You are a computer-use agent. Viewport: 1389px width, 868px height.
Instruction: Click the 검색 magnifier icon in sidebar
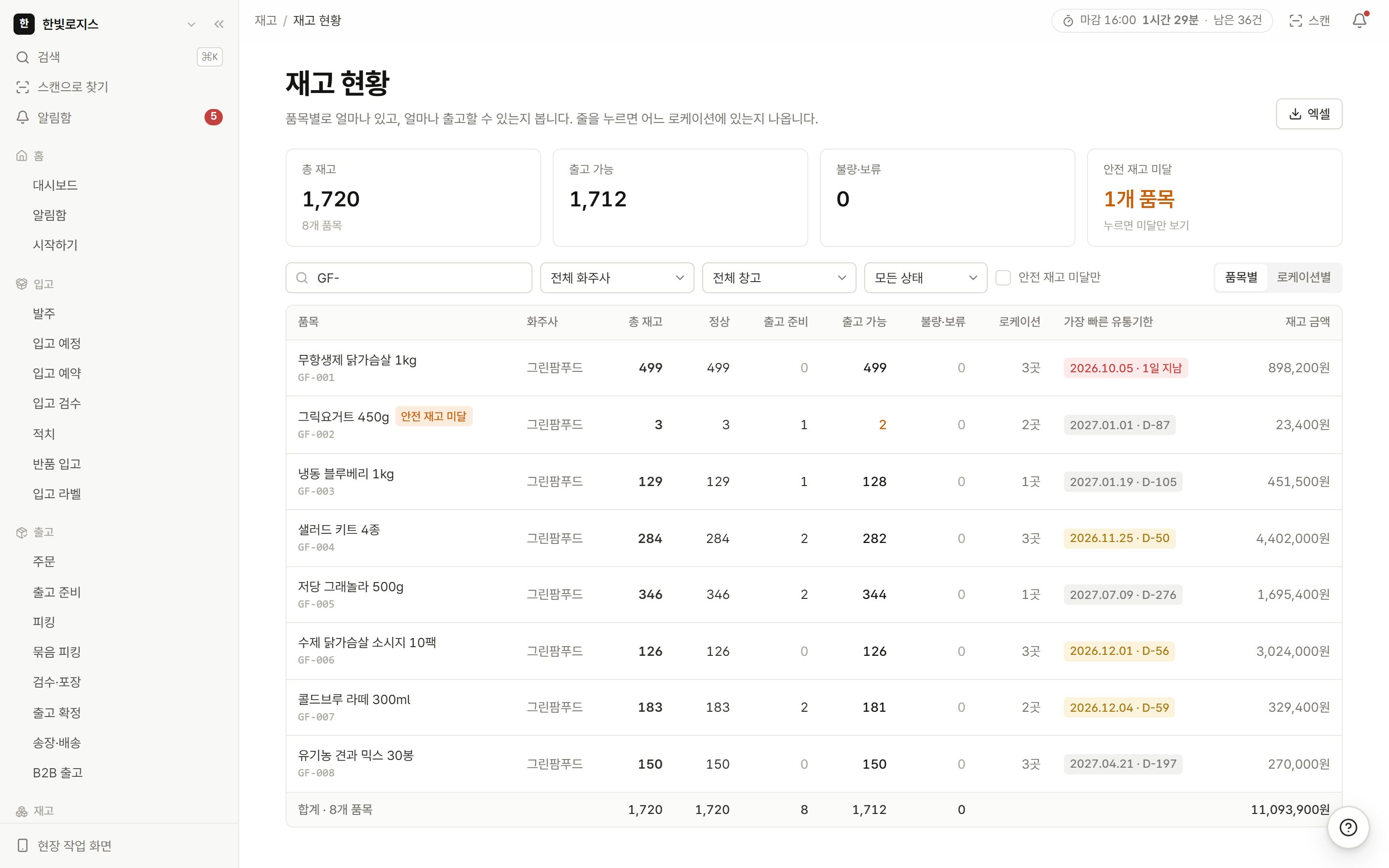click(x=22, y=57)
